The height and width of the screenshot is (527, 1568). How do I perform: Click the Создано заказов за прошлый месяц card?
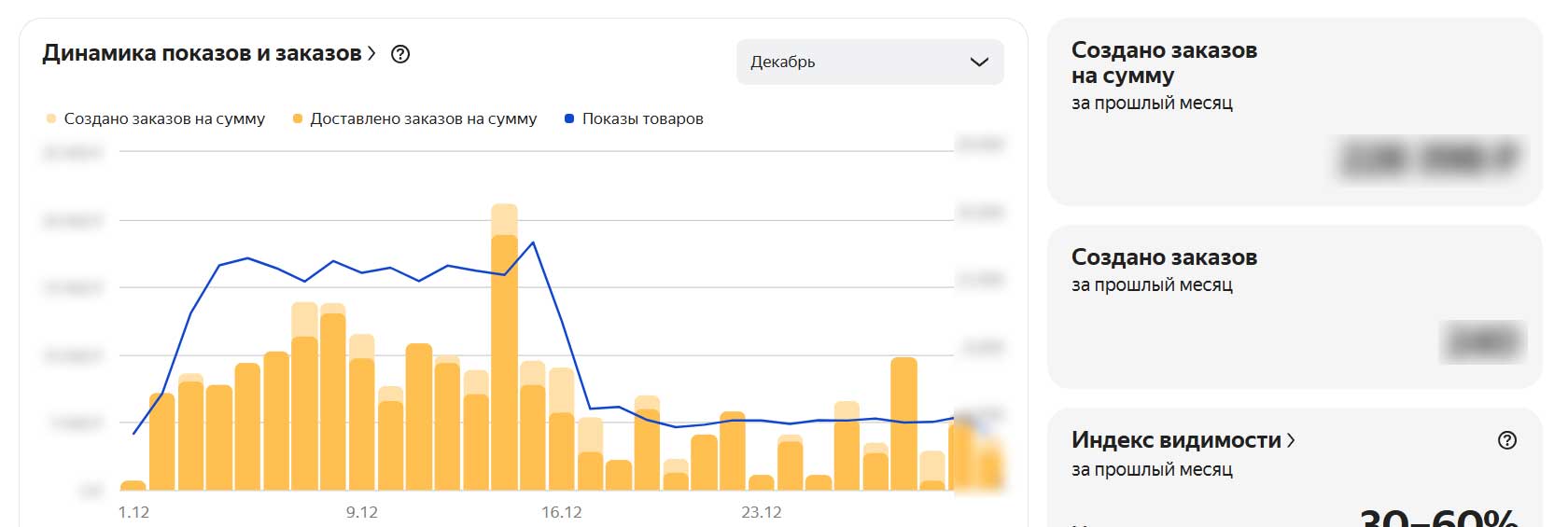pyautogui.click(x=1295, y=307)
